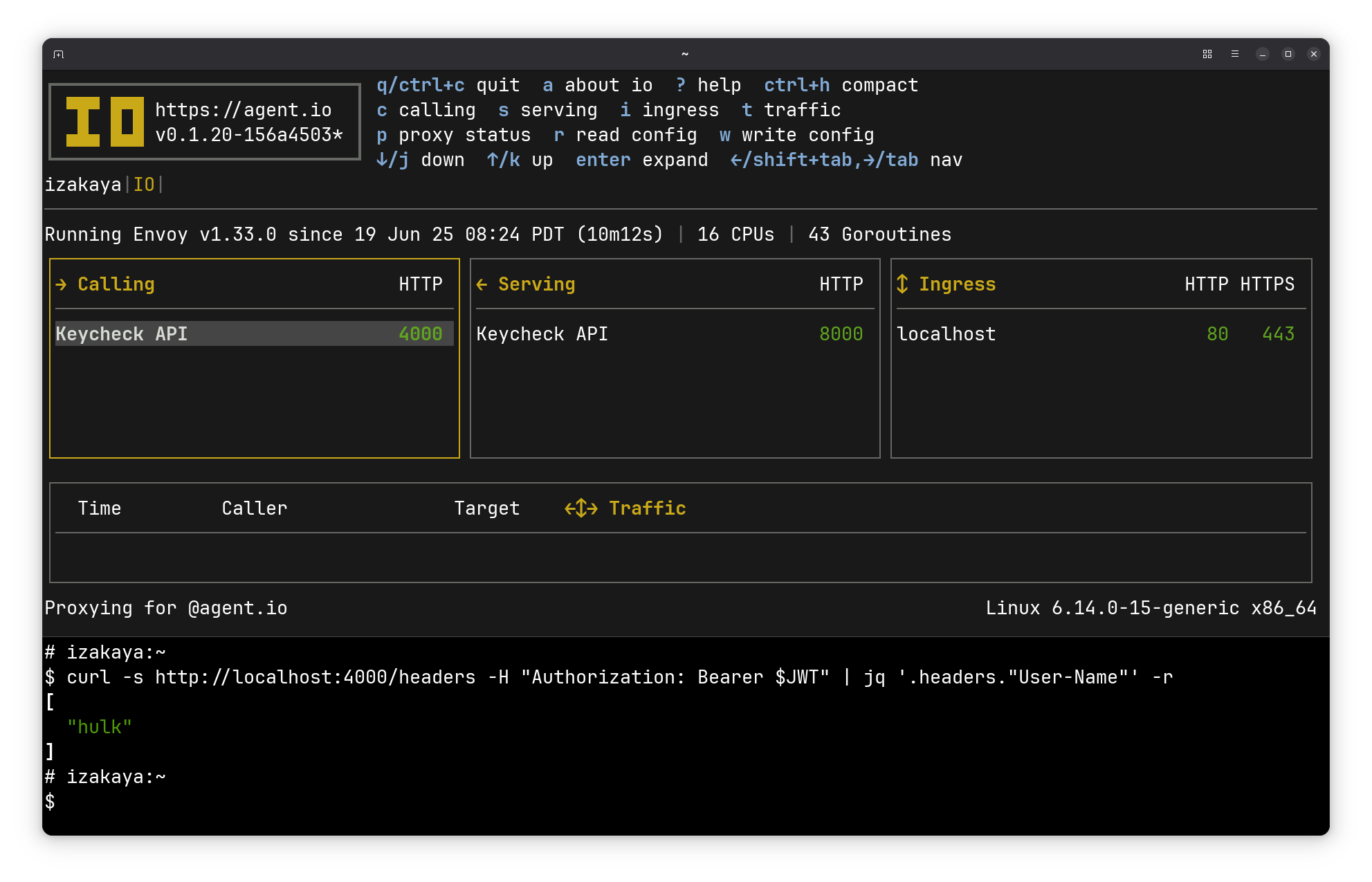The height and width of the screenshot is (882, 1372).
Task: Click the '↑/k up' shortcut hint
Action: 520,160
